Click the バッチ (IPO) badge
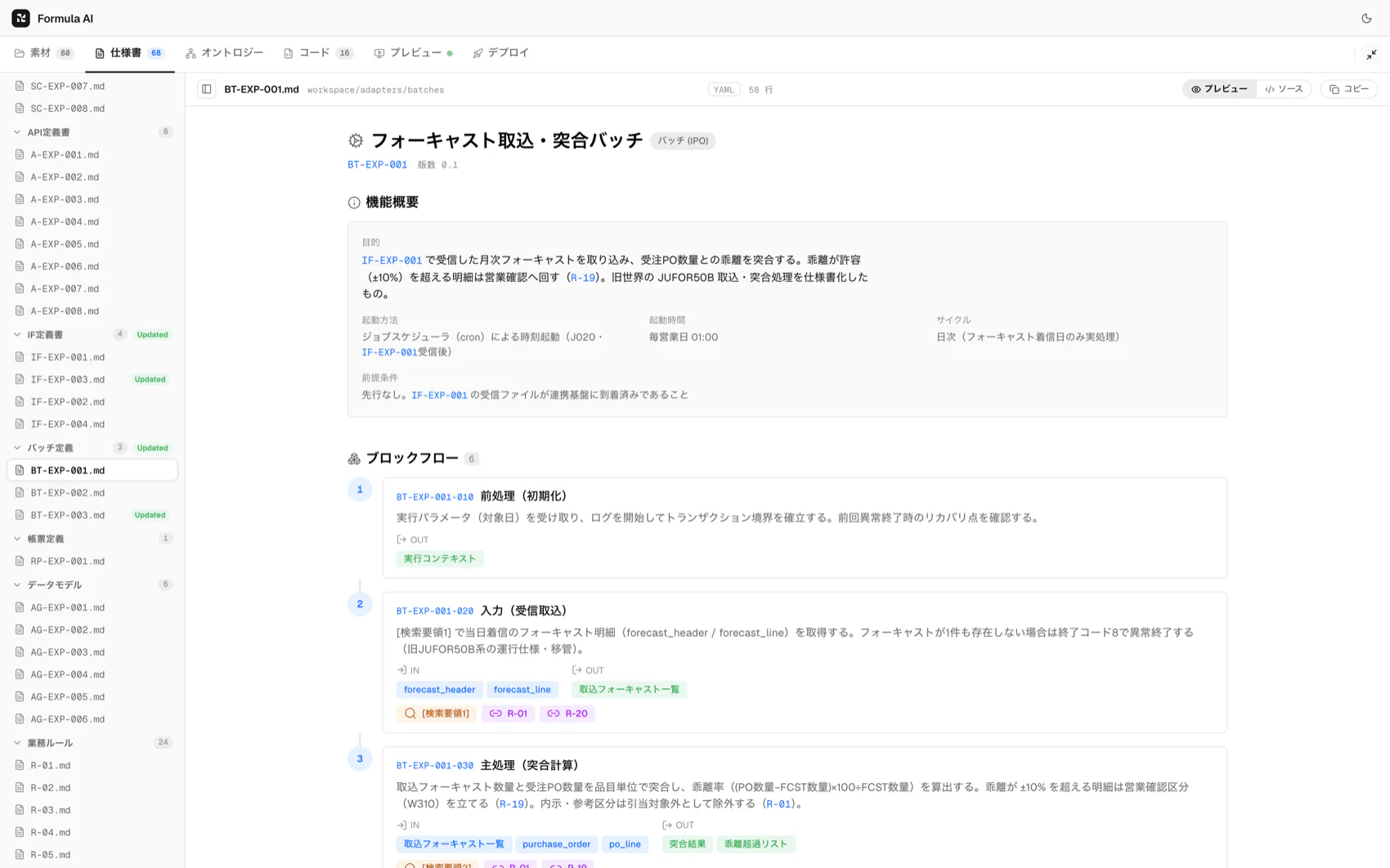The image size is (1390, 868). 683,141
